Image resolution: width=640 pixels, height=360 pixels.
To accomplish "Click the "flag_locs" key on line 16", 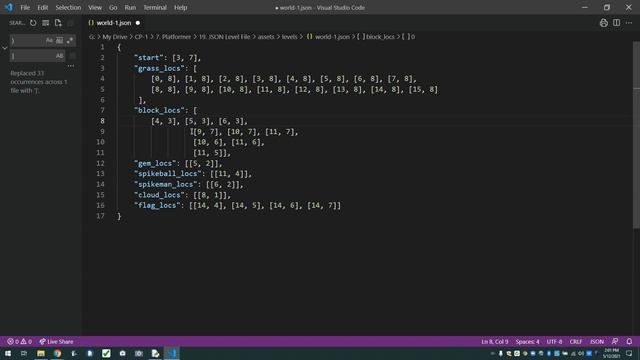I will (x=157, y=205).
